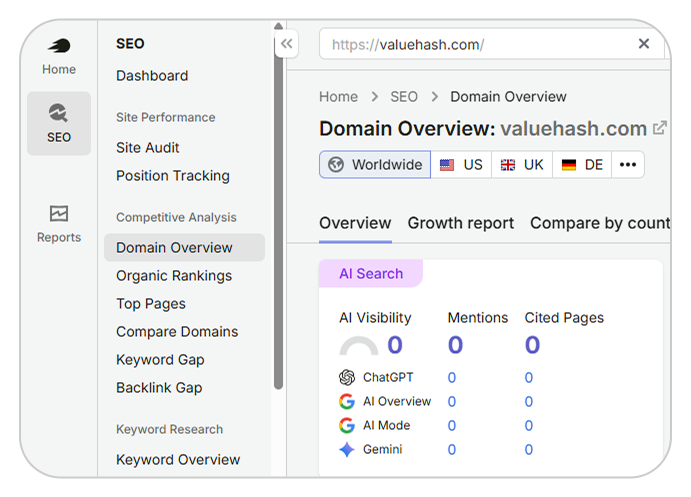Click the US flag icon

tap(447, 165)
